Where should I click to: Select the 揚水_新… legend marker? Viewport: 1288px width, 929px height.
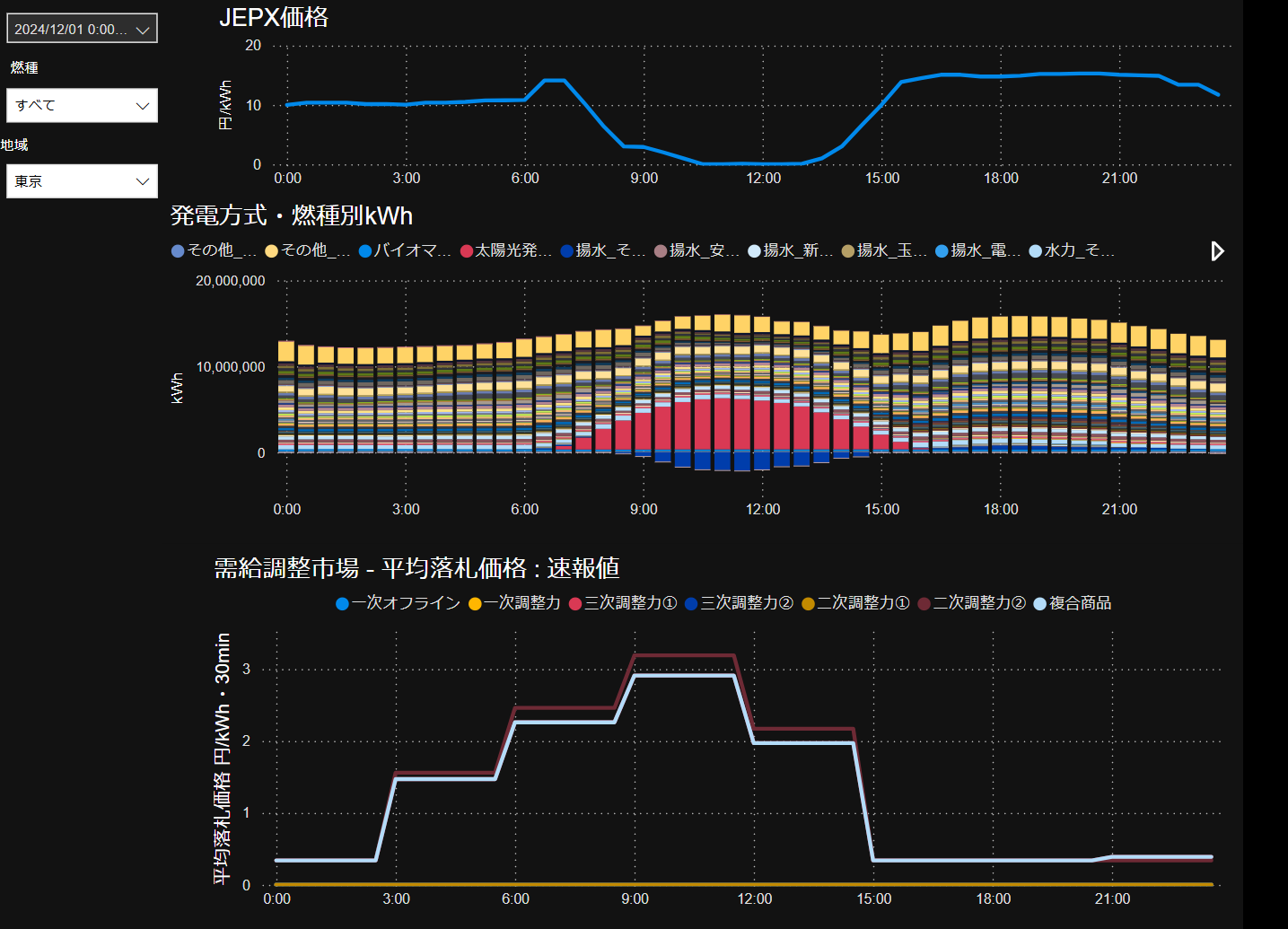click(754, 251)
